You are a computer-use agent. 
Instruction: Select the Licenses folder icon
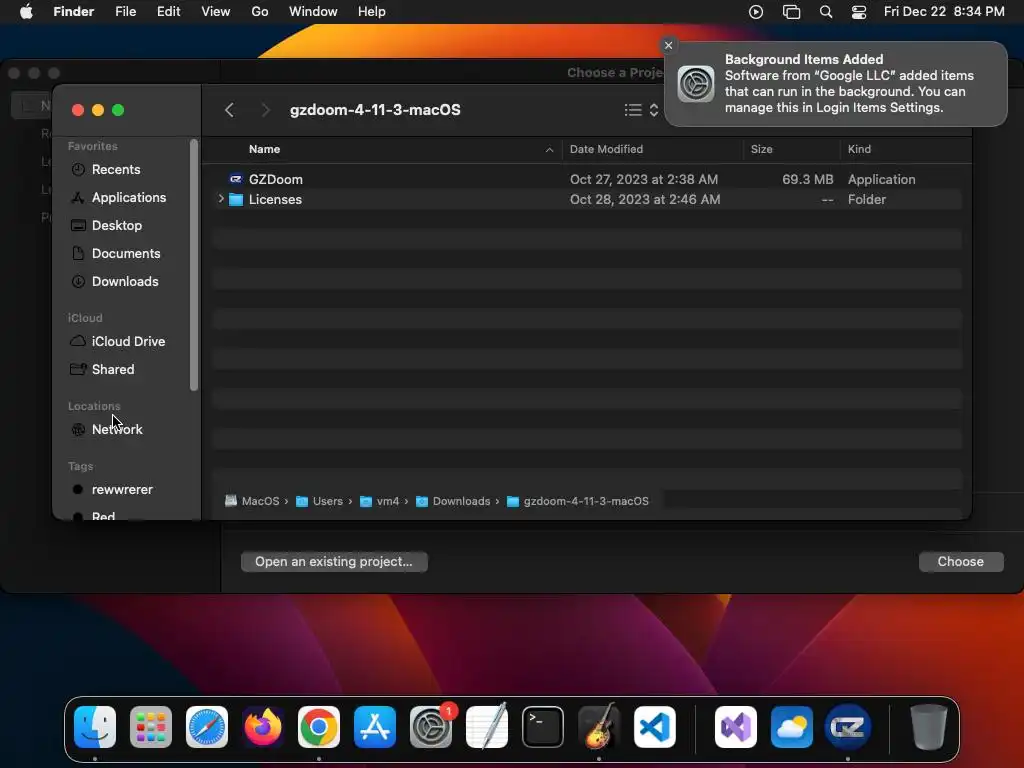(236, 199)
